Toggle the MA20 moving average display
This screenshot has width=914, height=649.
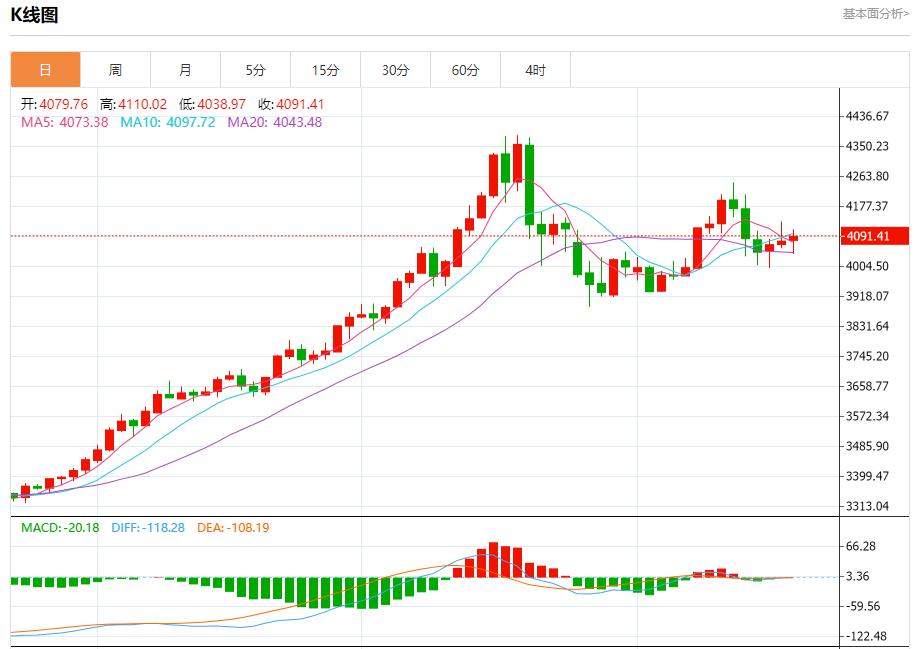coord(252,122)
